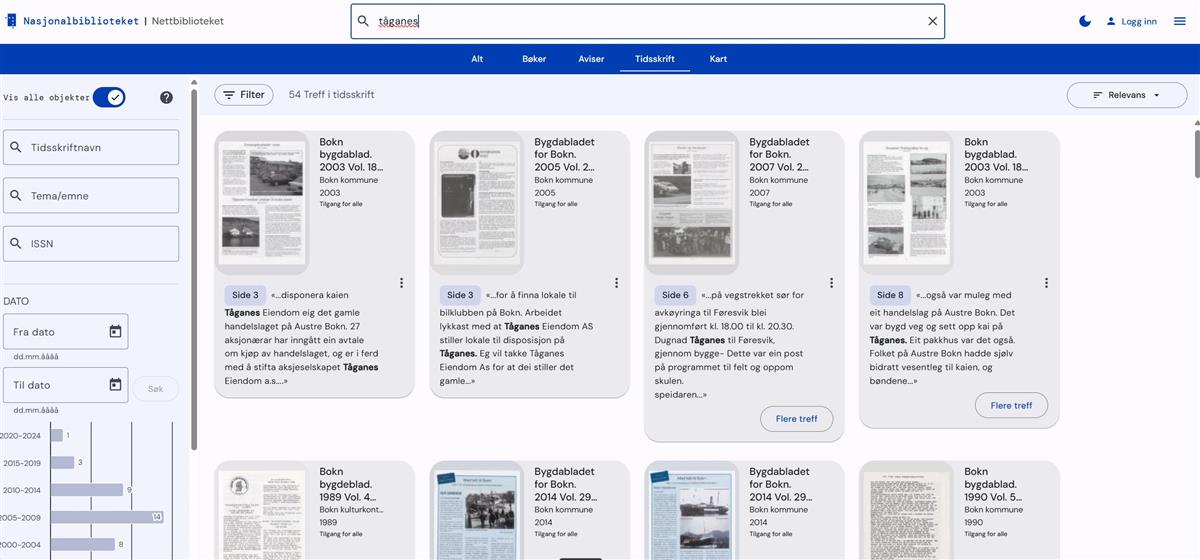Image resolution: width=1200 pixels, height=560 pixels.
Task: Open the calendar picker for Til dato
Action: click(115, 385)
